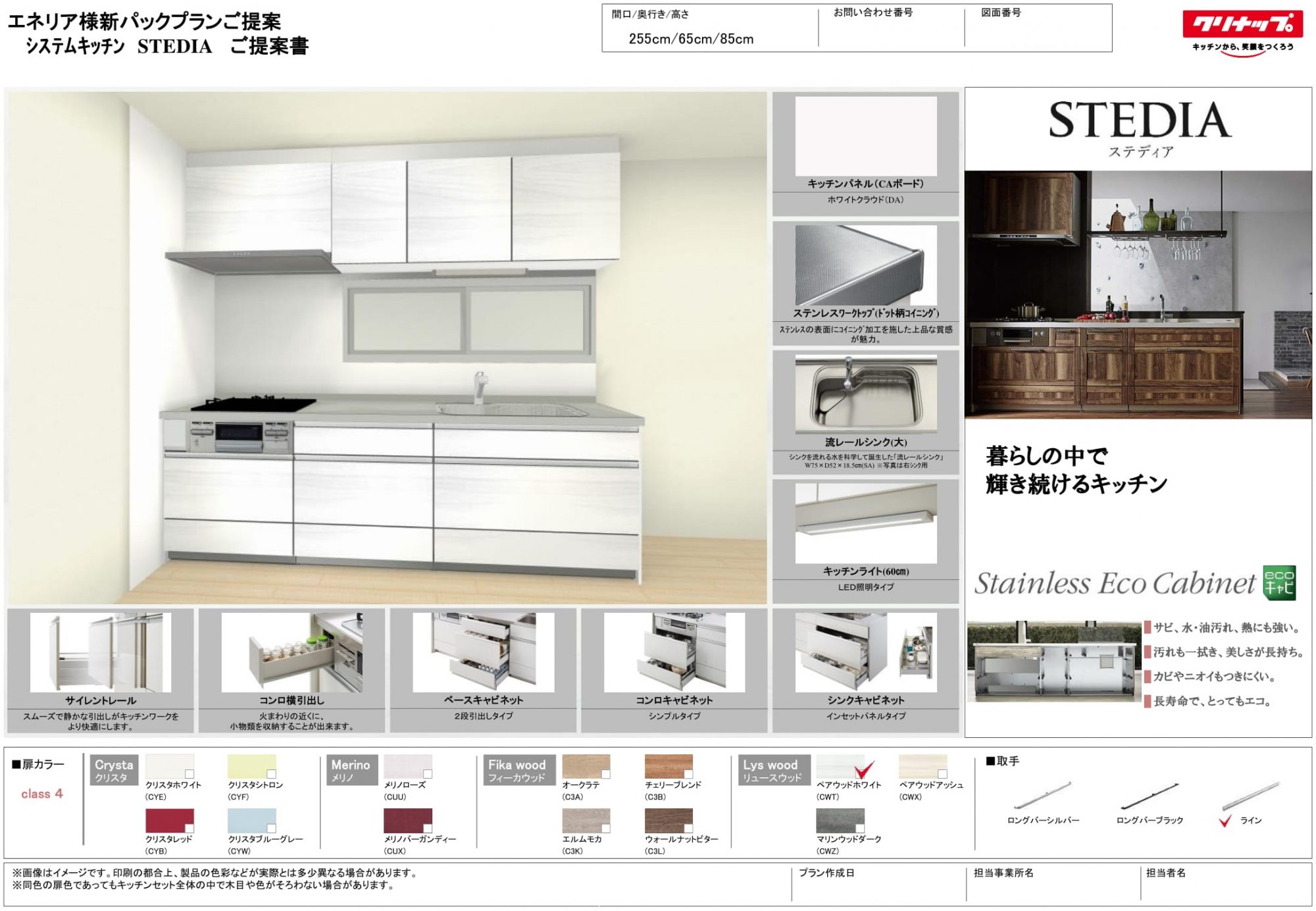Click the シンプルタイプ caption
1316x911 pixels.
coord(674,716)
